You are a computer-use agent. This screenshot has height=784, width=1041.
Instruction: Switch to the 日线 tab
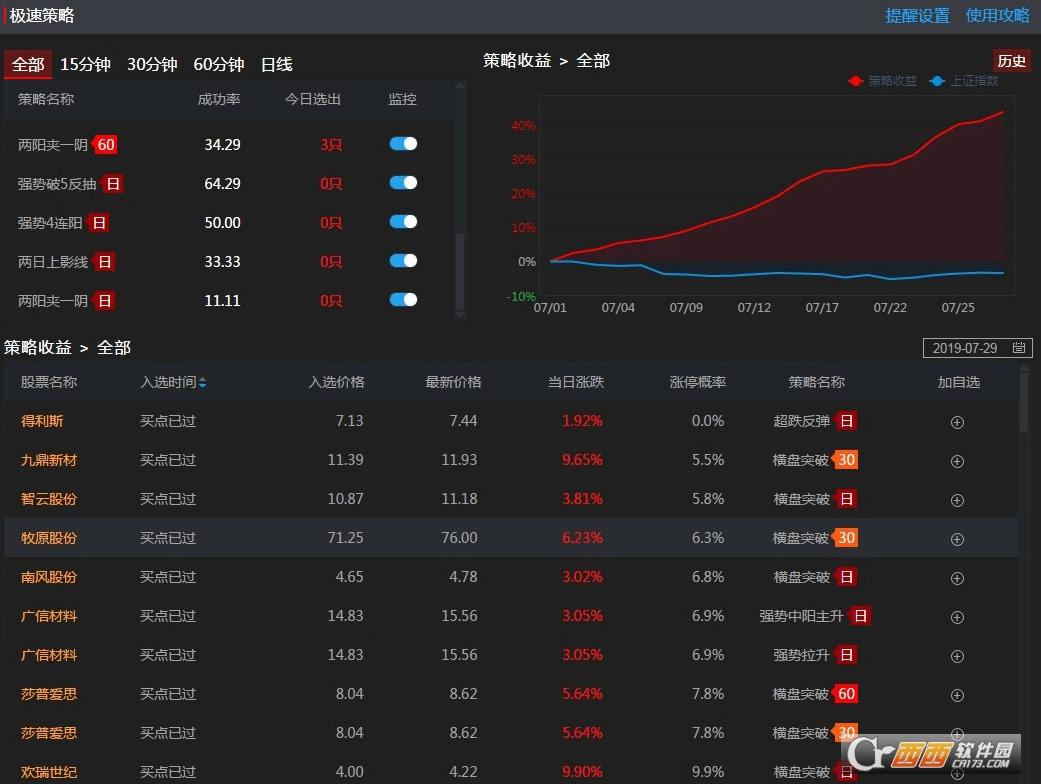pyautogui.click(x=276, y=64)
